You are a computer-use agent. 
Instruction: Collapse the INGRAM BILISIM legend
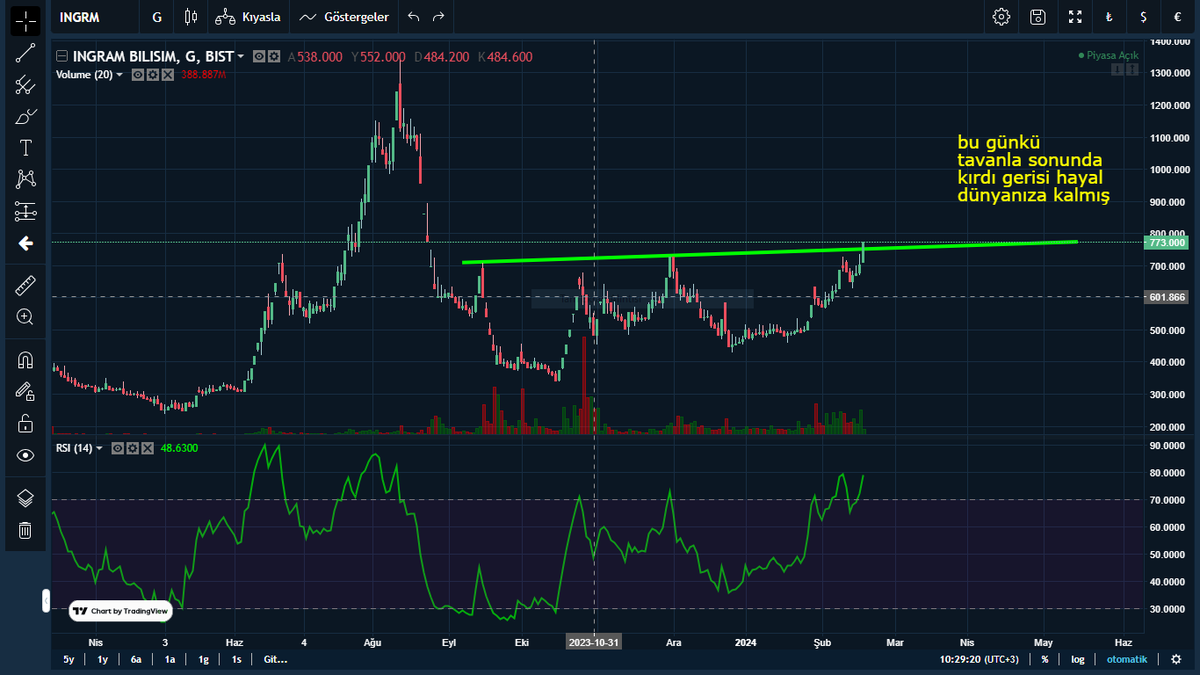tap(62, 57)
